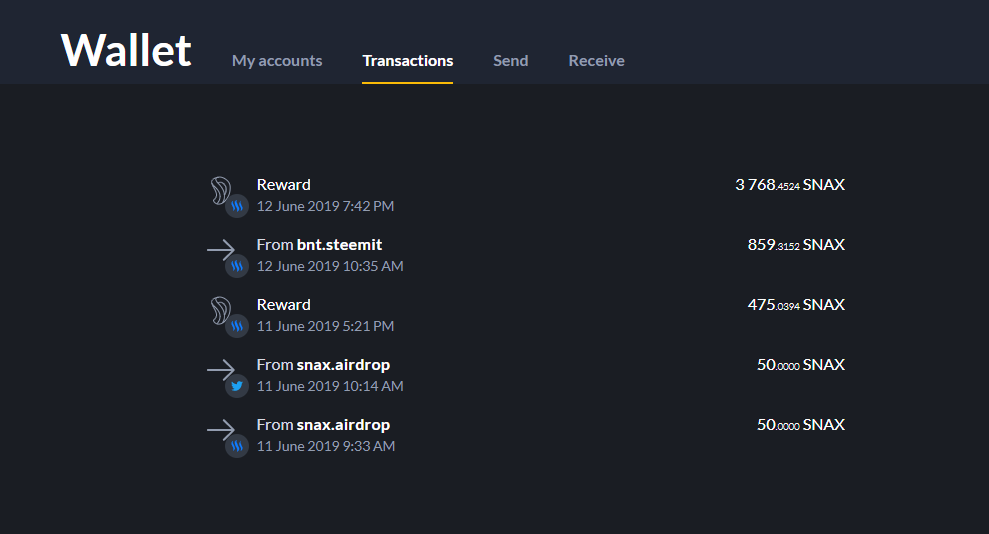
Task: Click the Steem badge on the 5:21 PM reward
Action: 237,327
